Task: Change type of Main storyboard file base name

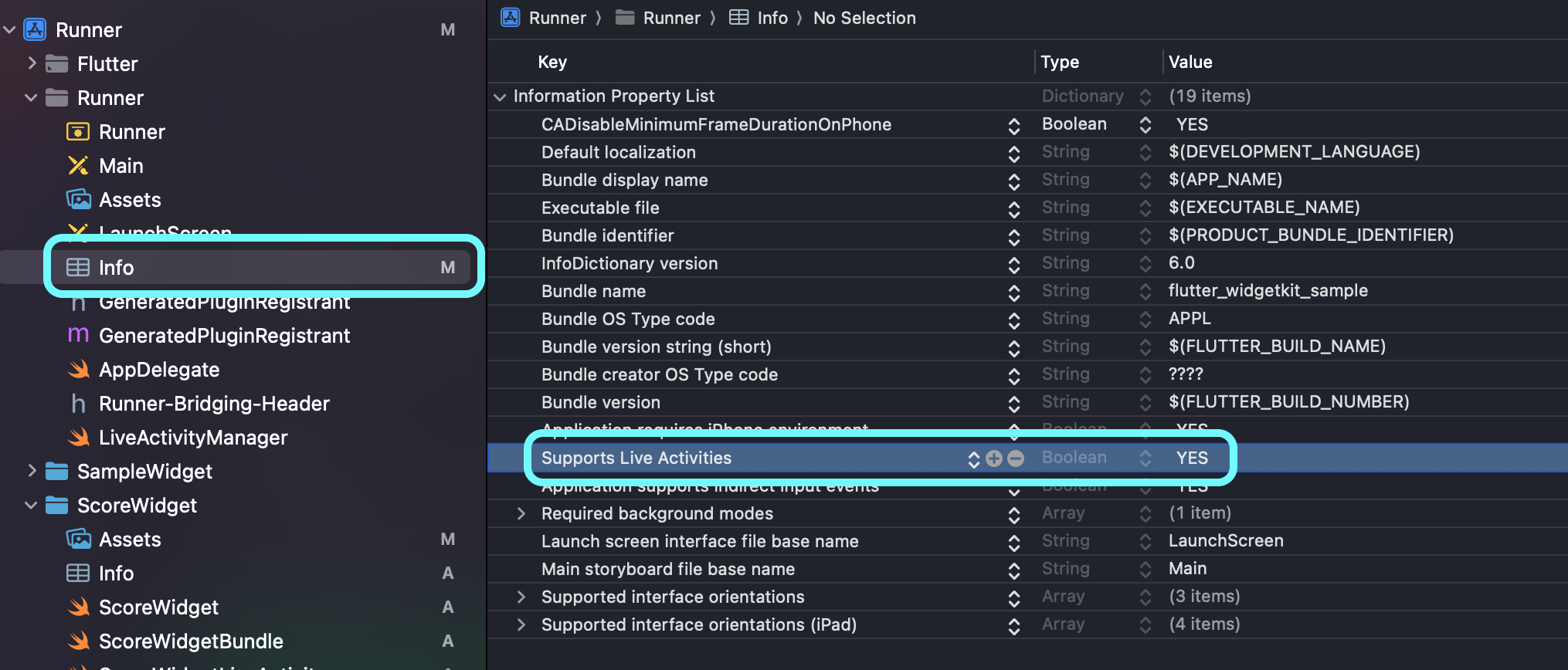Action: [x=1145, y=570]
